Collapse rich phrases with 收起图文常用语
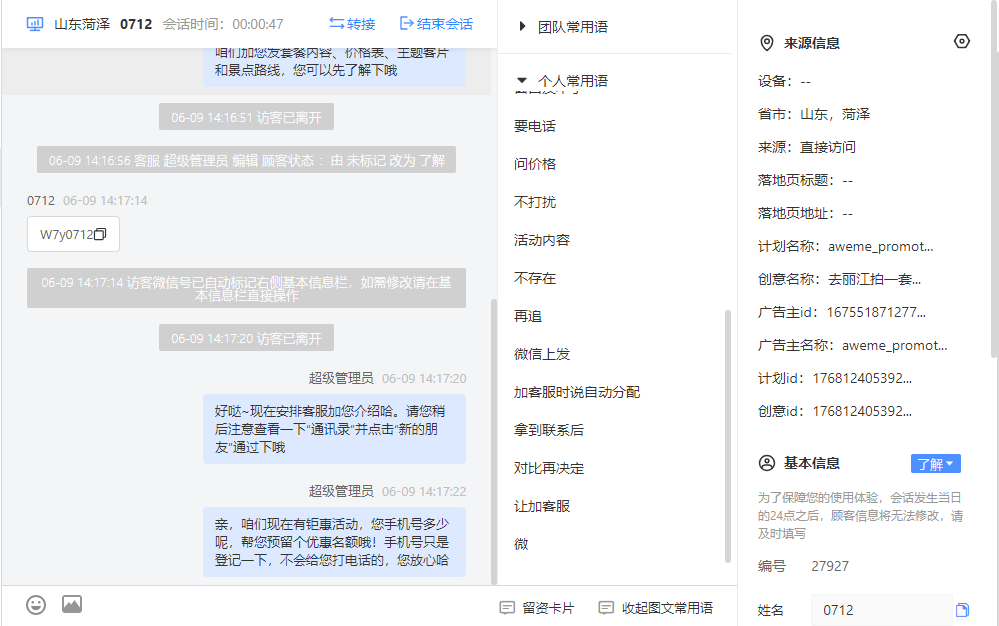Viewport: 999px width, 626px height. (x=656, y=608)
